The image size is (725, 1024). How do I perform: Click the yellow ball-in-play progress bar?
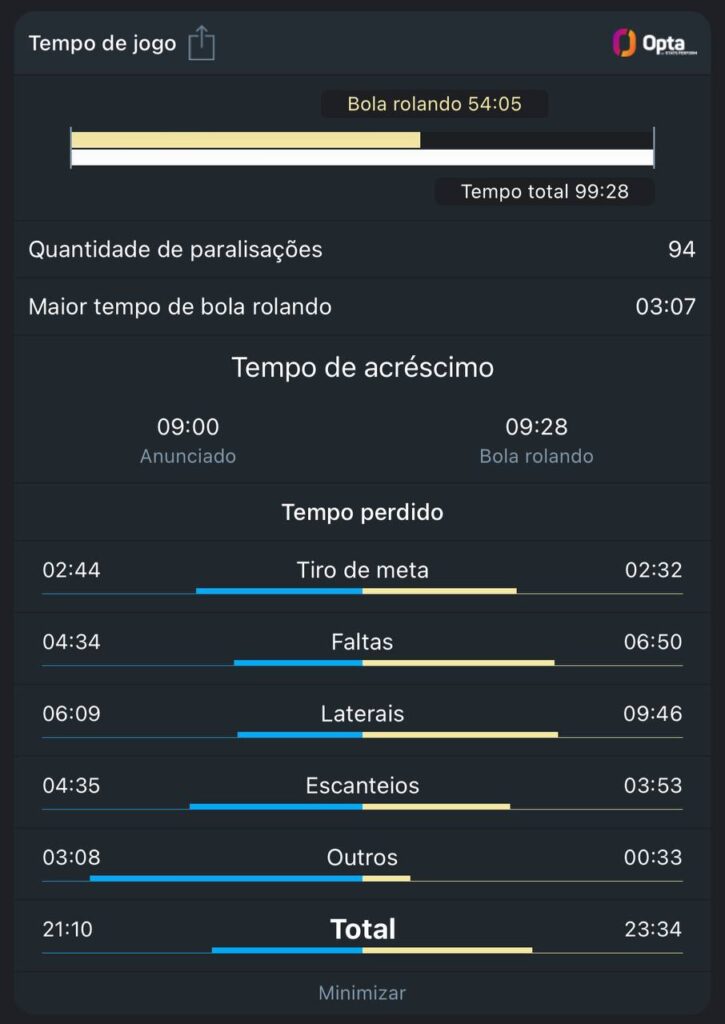coord(246,140)
